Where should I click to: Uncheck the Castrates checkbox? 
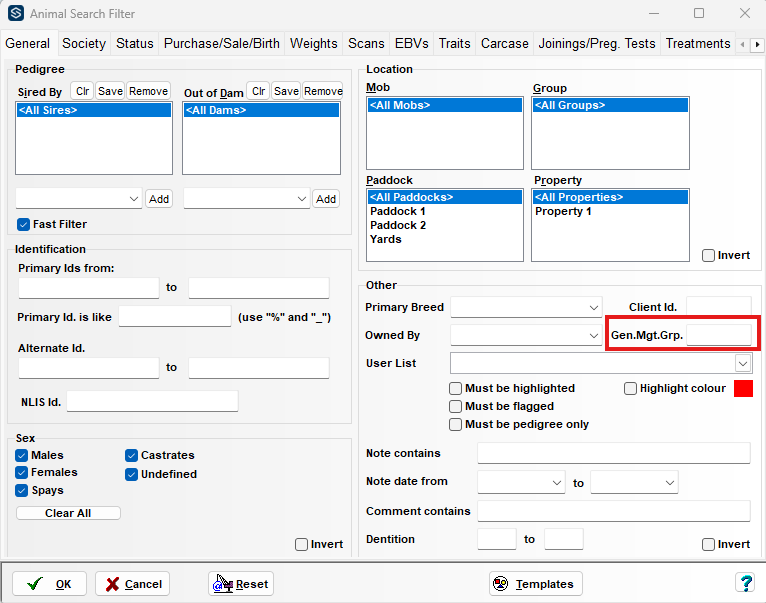click(x=132, y=455)
